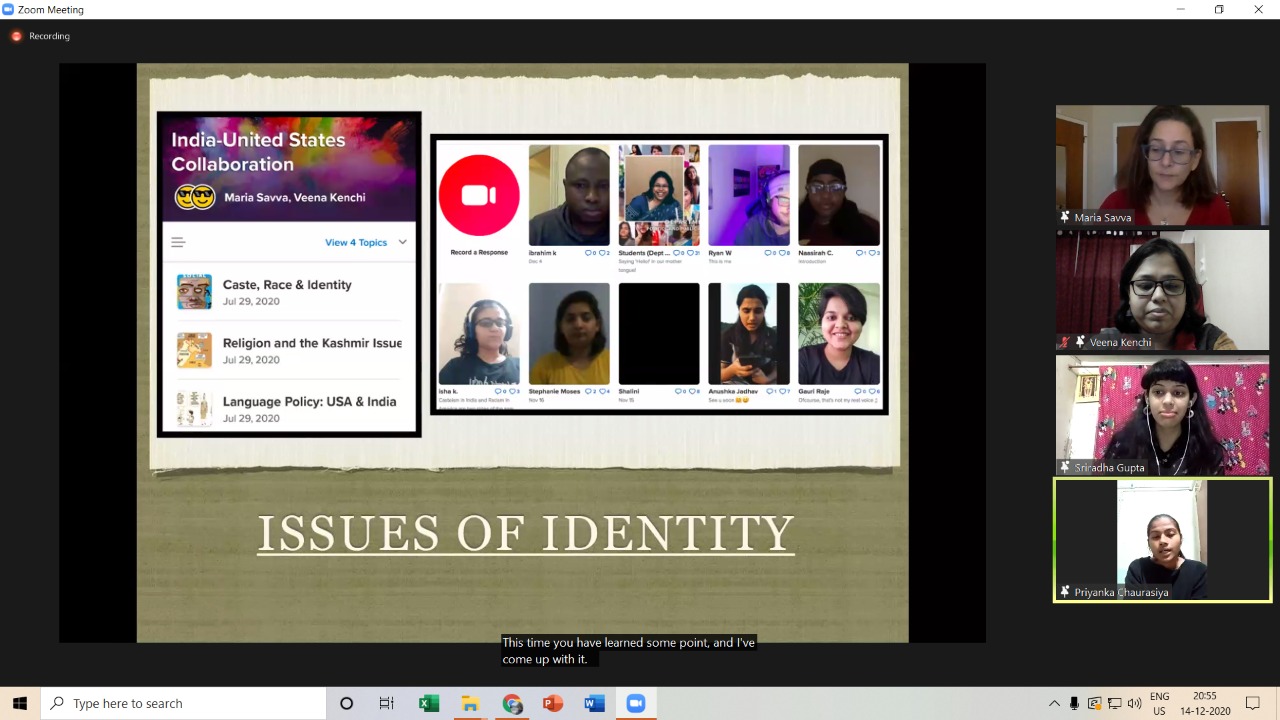
Task: Click the heart icon on Gauri Raje's video
Action: [x=872, y=391]
